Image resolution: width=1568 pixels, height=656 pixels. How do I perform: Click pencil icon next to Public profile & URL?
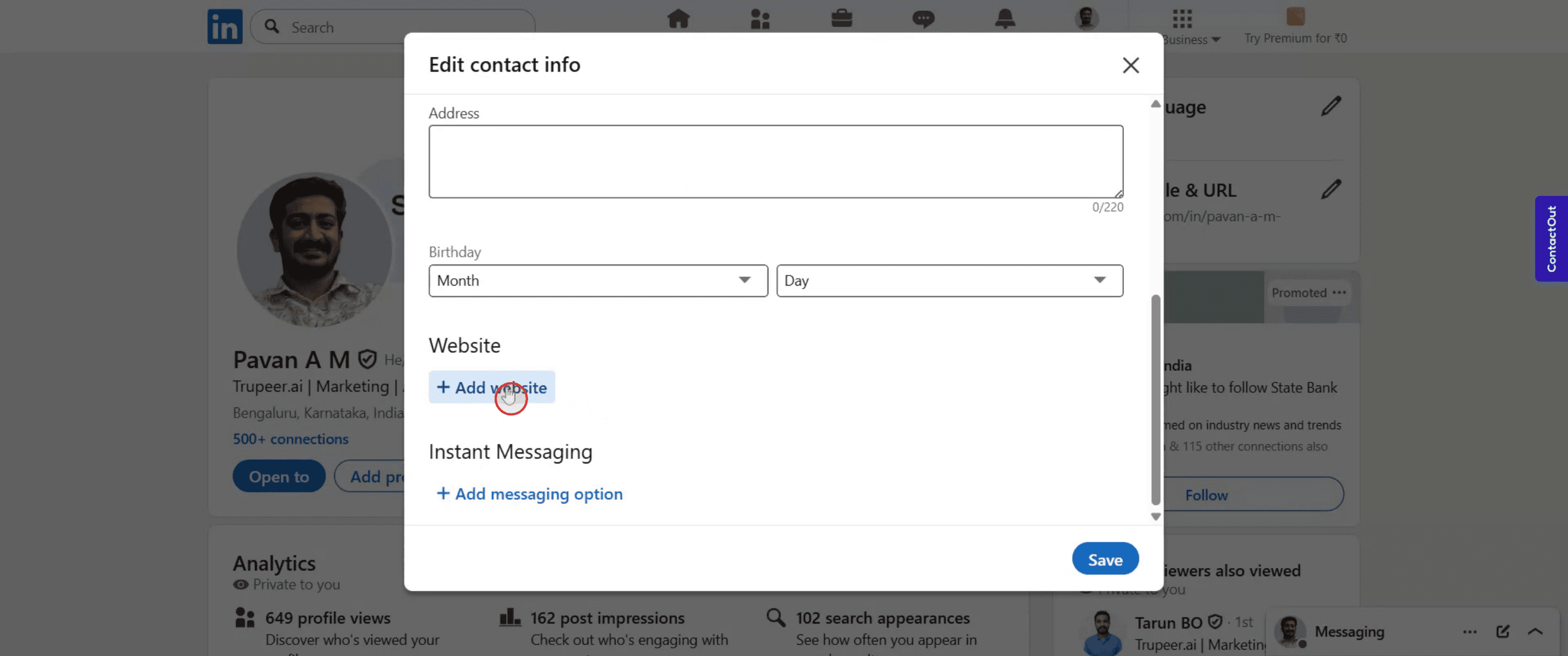coord(1331,190)
